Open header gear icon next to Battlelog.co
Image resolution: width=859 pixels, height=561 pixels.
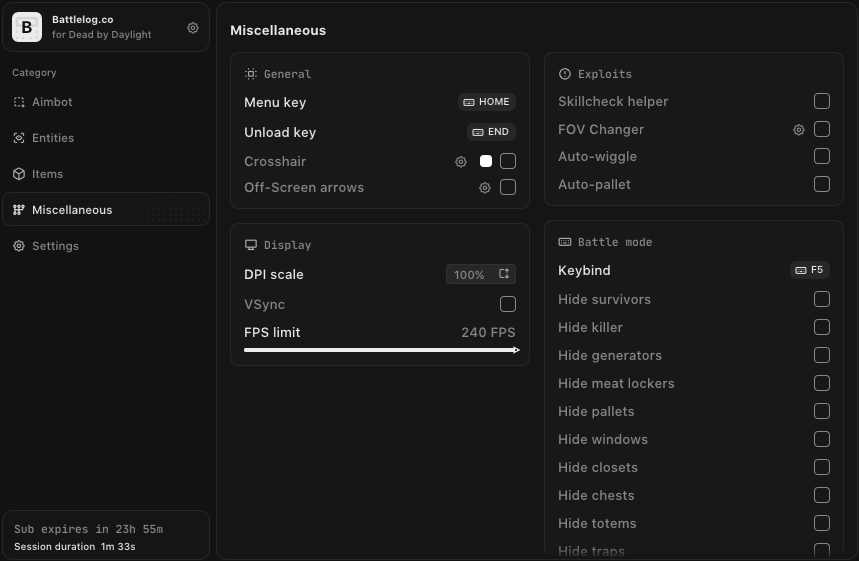193,27
